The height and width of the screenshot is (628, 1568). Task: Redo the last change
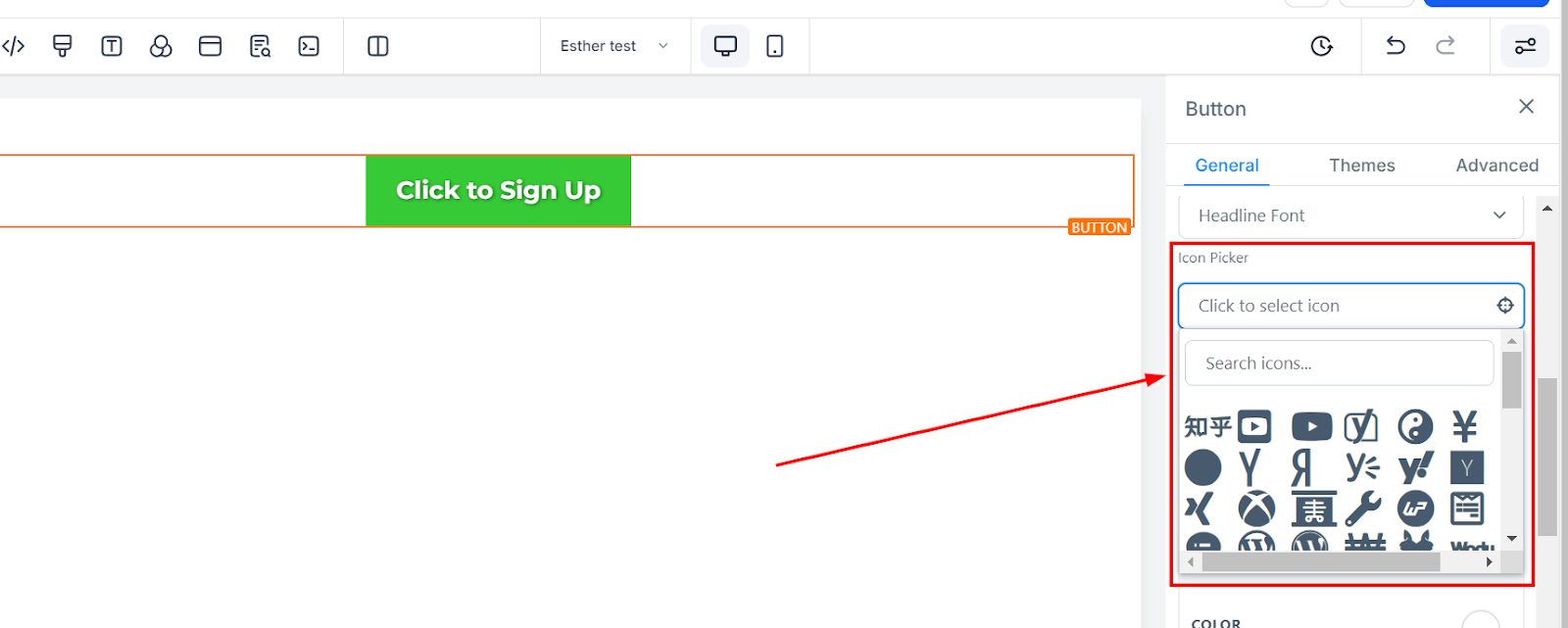pyautogui.click(x=1445, y=46)
